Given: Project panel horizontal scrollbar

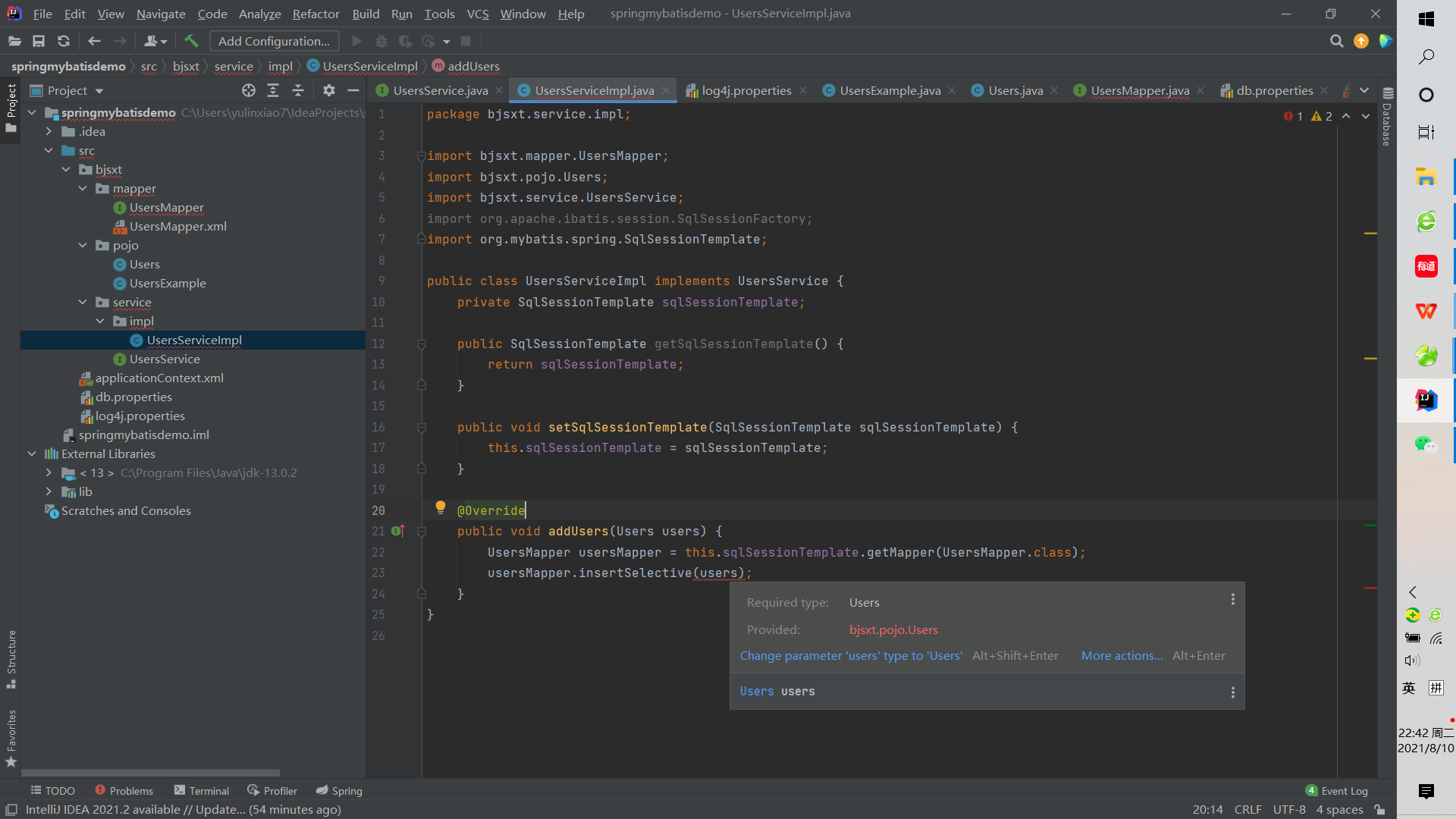Looking at the screenshot, I should [x=150, y=773].
